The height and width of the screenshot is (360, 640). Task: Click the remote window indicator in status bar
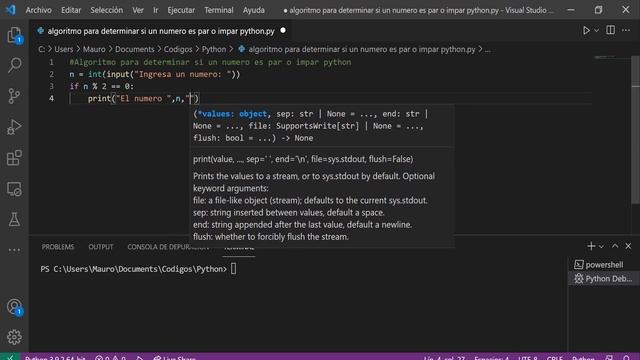pos(10,357)
